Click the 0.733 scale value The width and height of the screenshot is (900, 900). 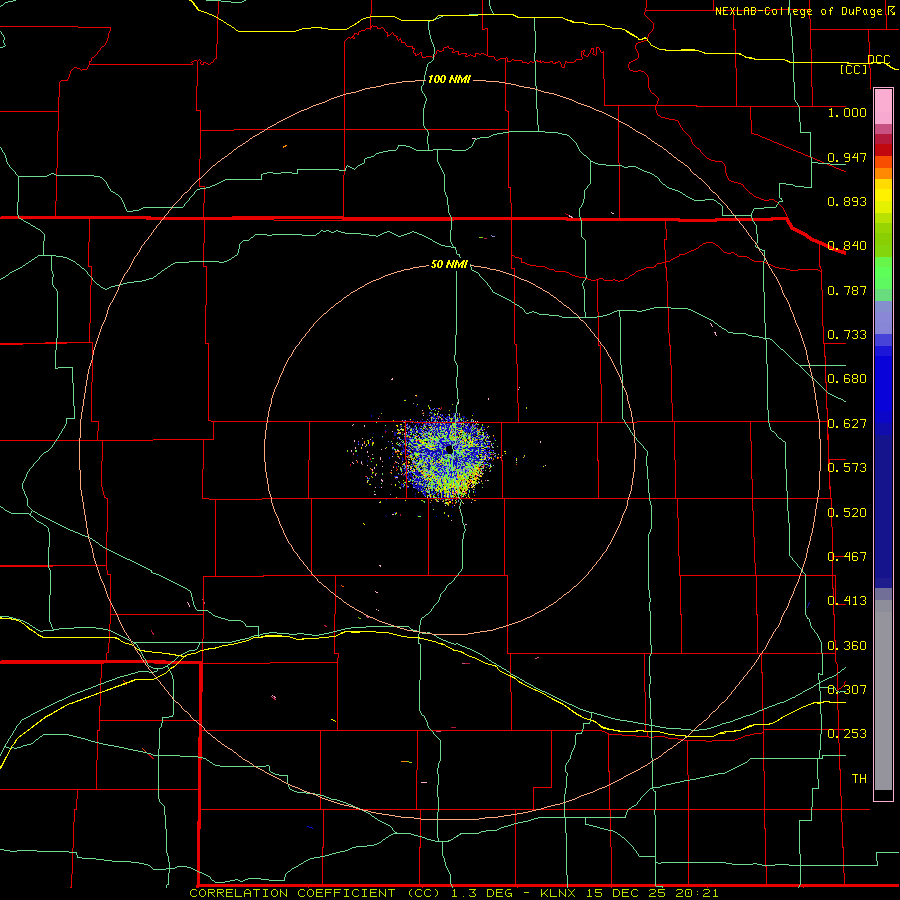click(847, 335)
